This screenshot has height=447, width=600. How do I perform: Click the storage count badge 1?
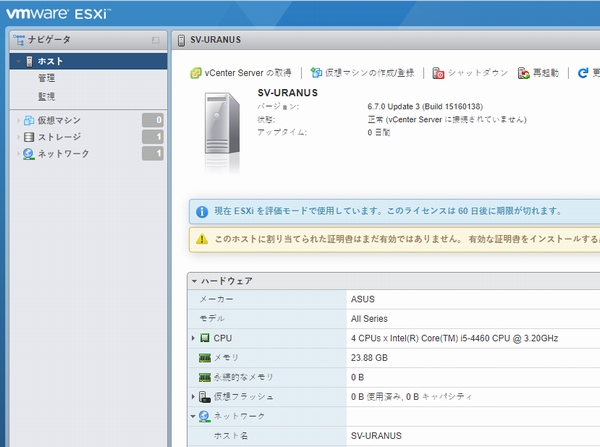point(153,137)
